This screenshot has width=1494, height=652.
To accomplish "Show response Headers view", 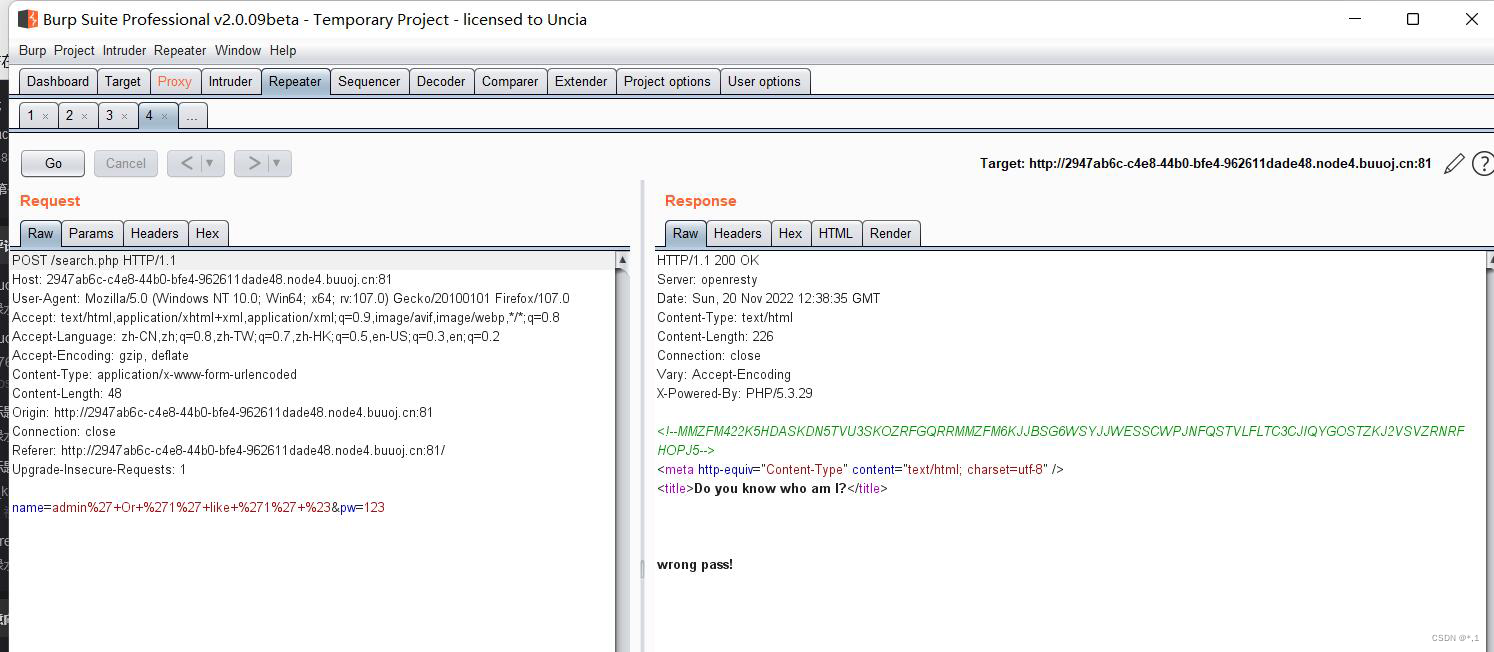I will pos(737,233).
